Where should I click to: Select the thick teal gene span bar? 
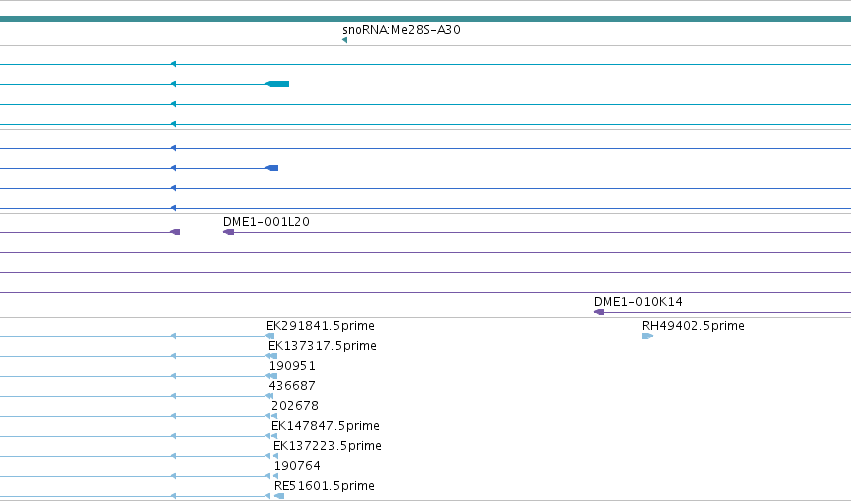click(426, 19)
